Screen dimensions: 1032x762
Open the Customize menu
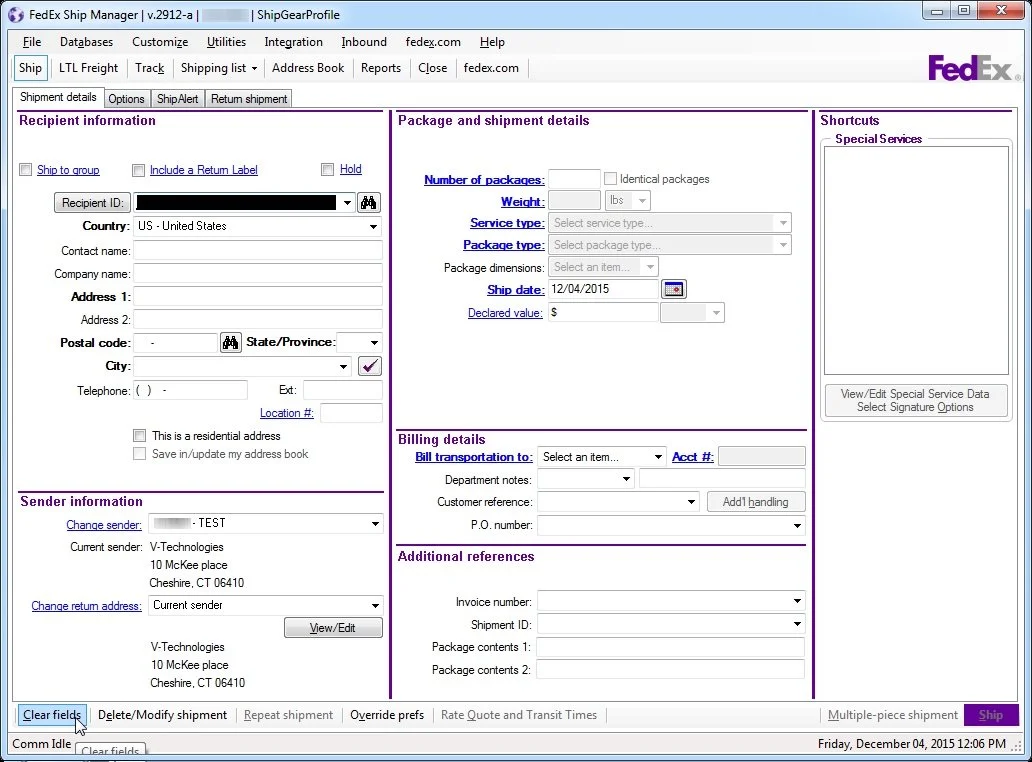coord(160,42)
